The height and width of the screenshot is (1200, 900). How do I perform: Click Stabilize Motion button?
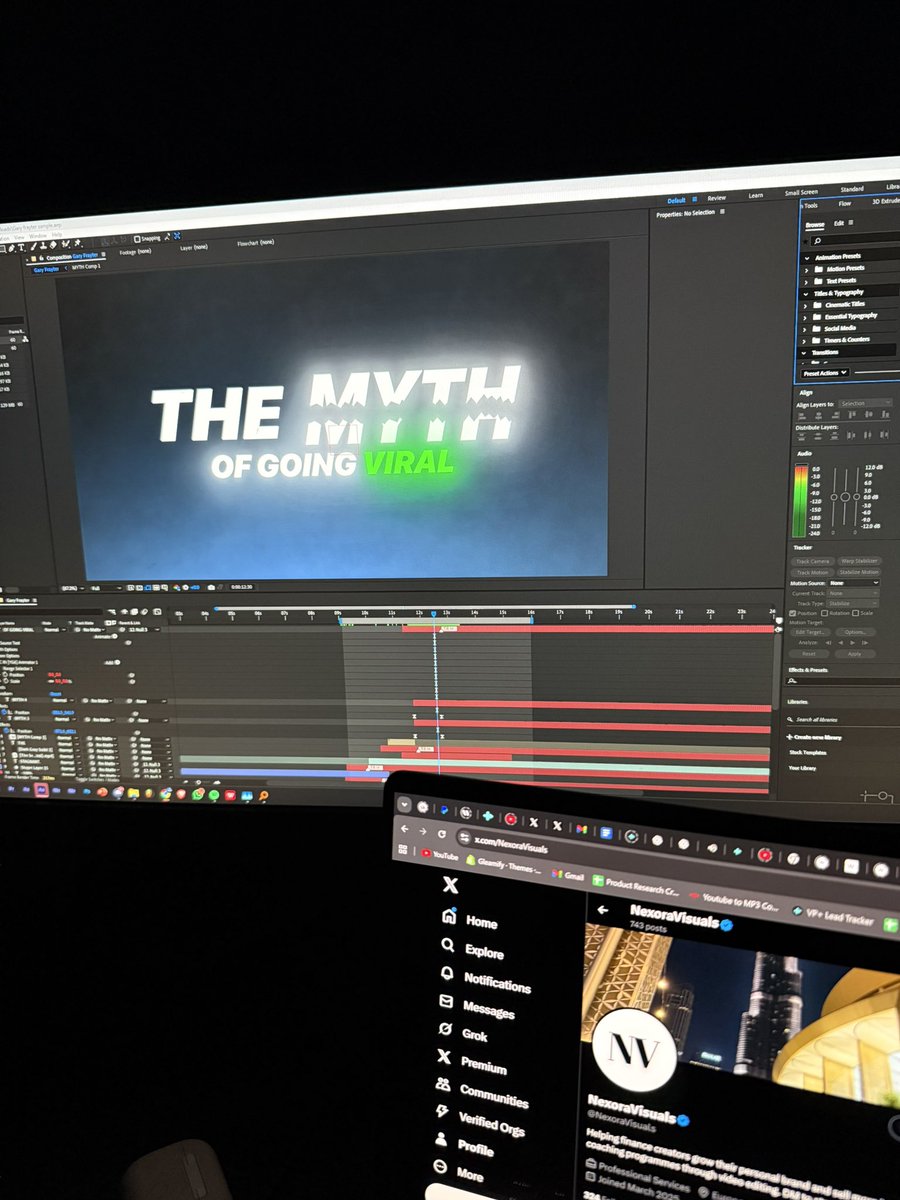(859, 572)
